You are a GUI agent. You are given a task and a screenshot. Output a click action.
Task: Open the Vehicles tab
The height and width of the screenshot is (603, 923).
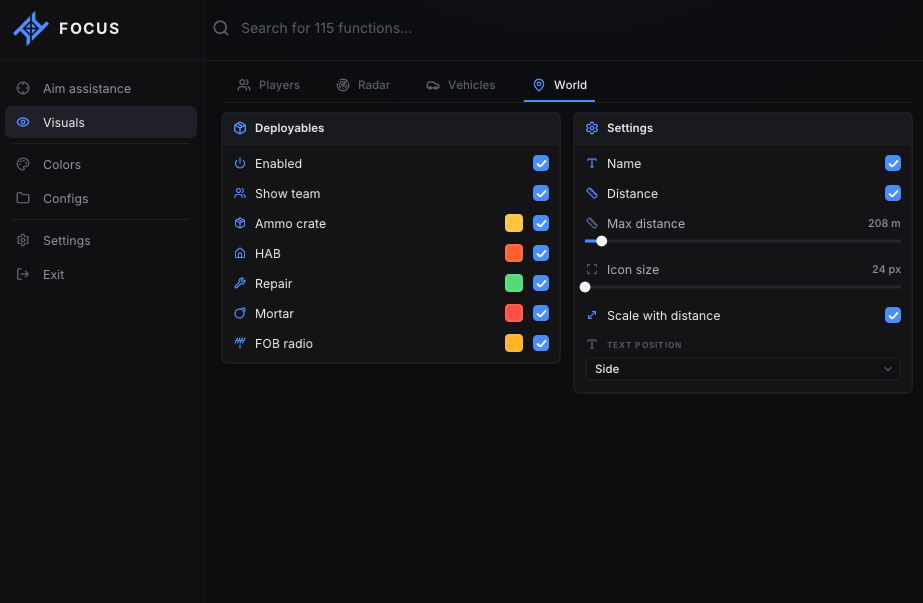[461, 85]
